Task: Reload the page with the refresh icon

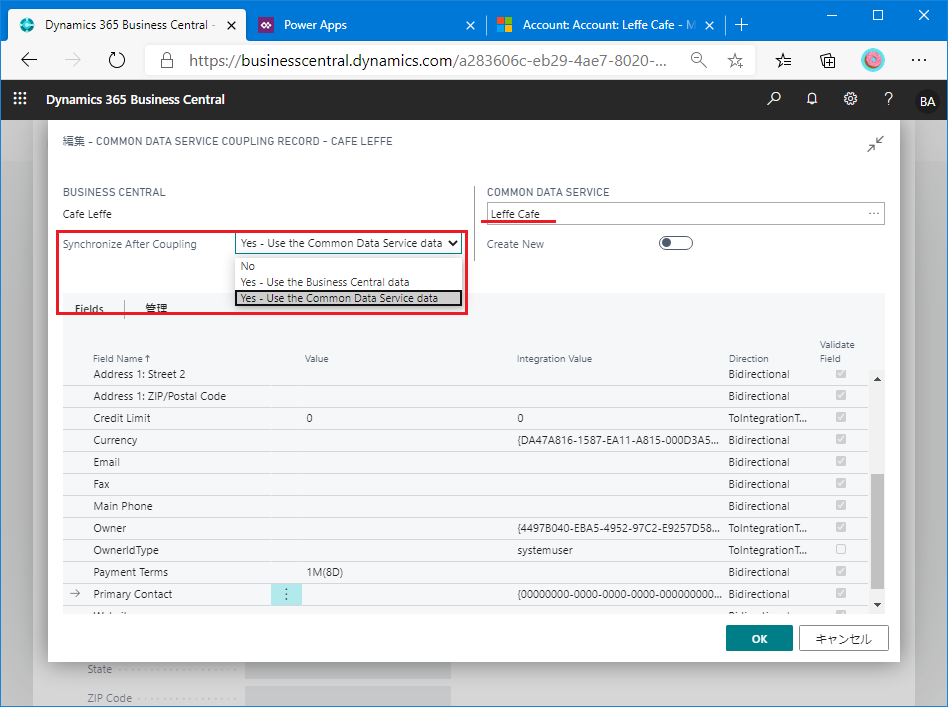Action: (x=116, y=60)
